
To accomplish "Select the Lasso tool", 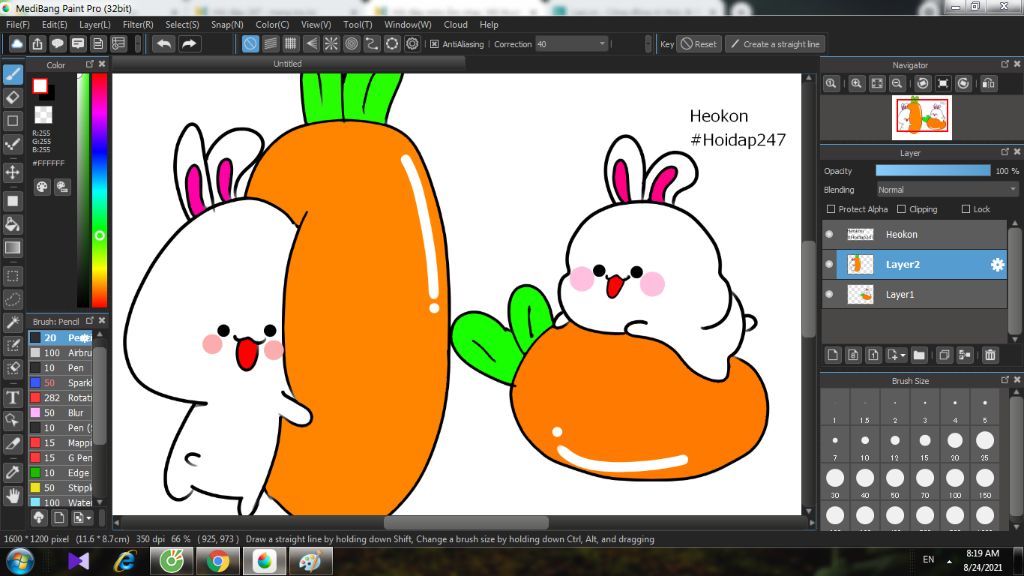I will click(x=12, y=299).
